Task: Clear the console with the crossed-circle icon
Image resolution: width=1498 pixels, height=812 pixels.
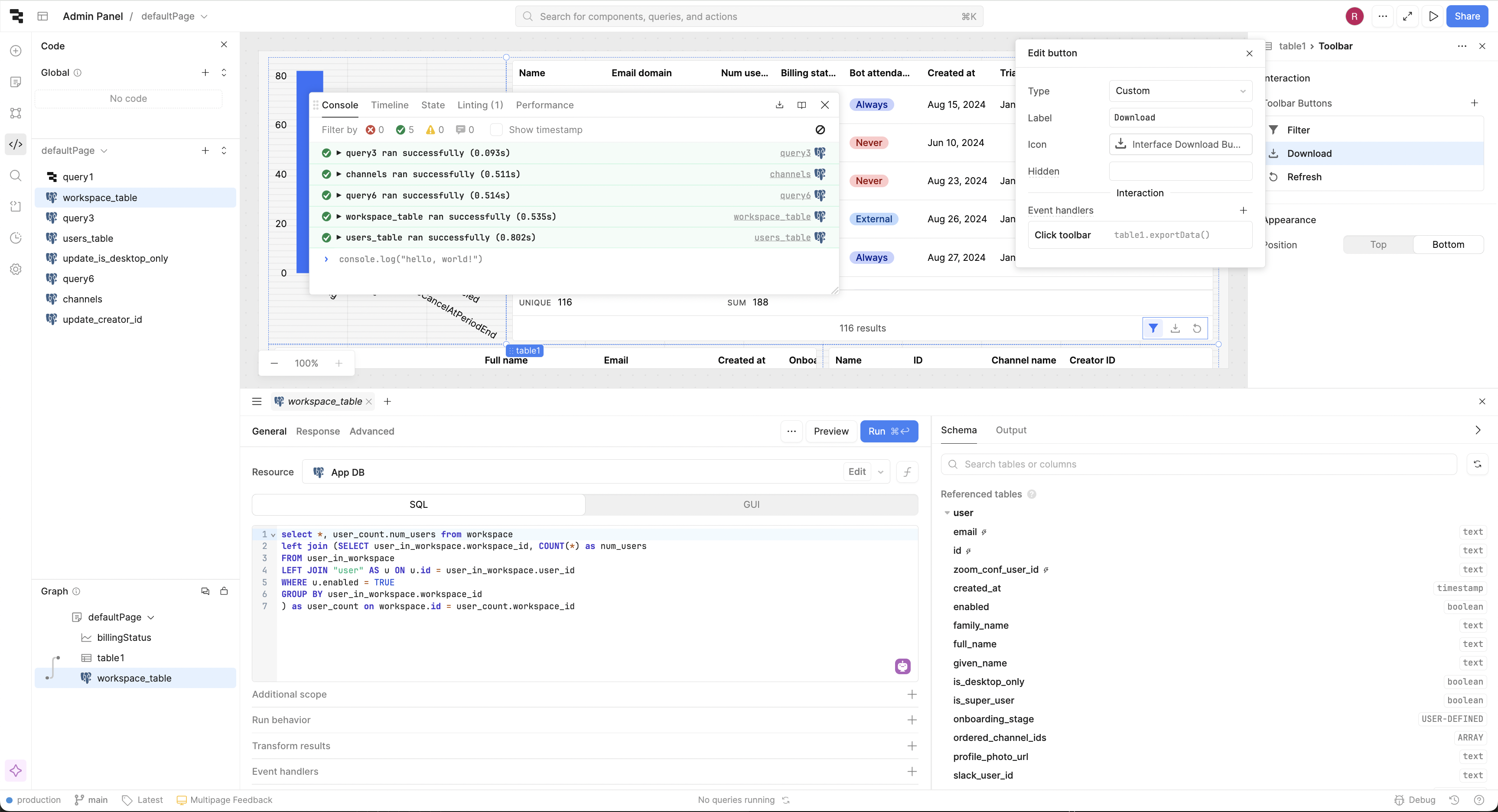Action: pos(820,130)
